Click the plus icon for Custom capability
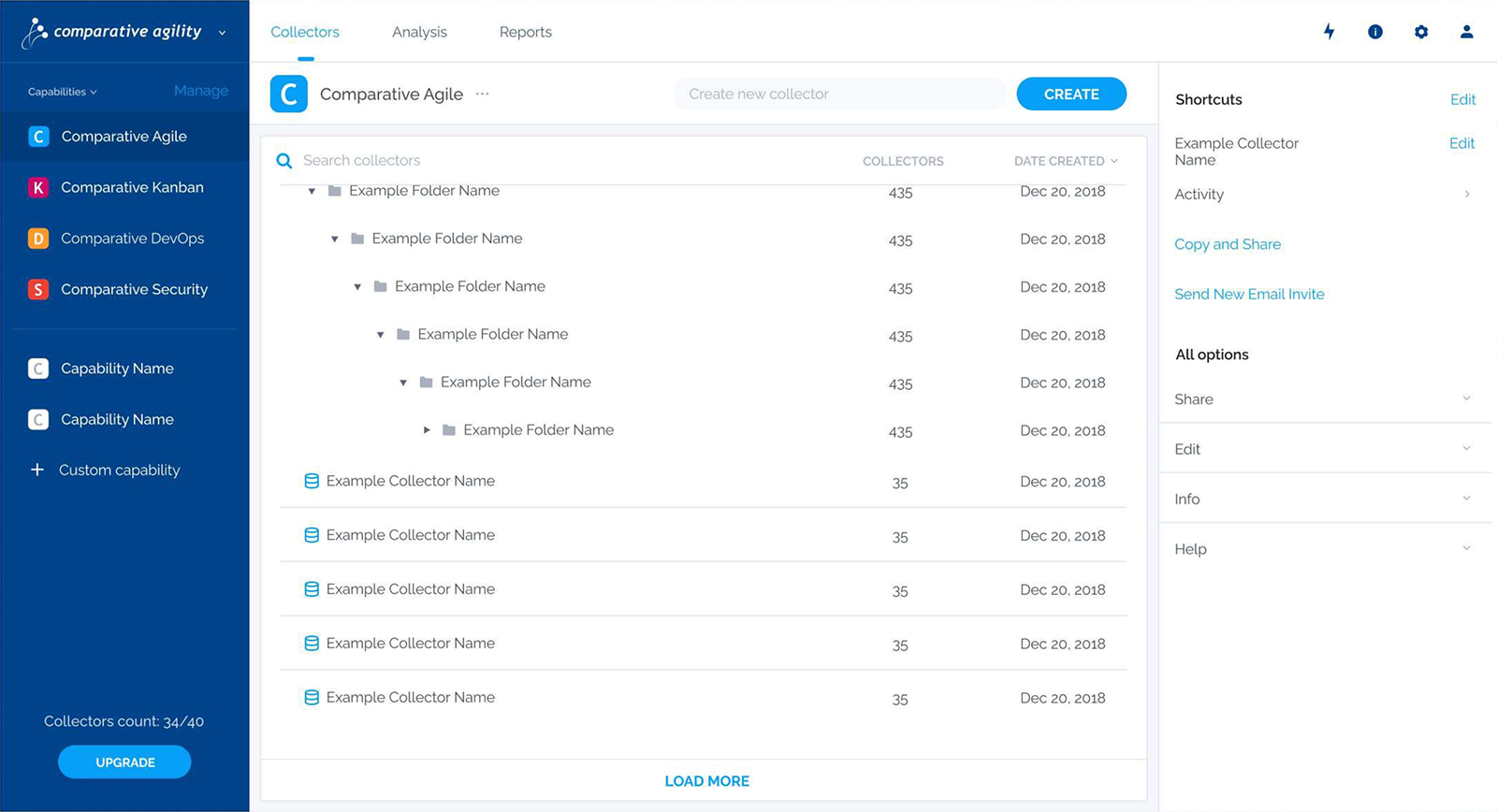 tap(37, 470)
